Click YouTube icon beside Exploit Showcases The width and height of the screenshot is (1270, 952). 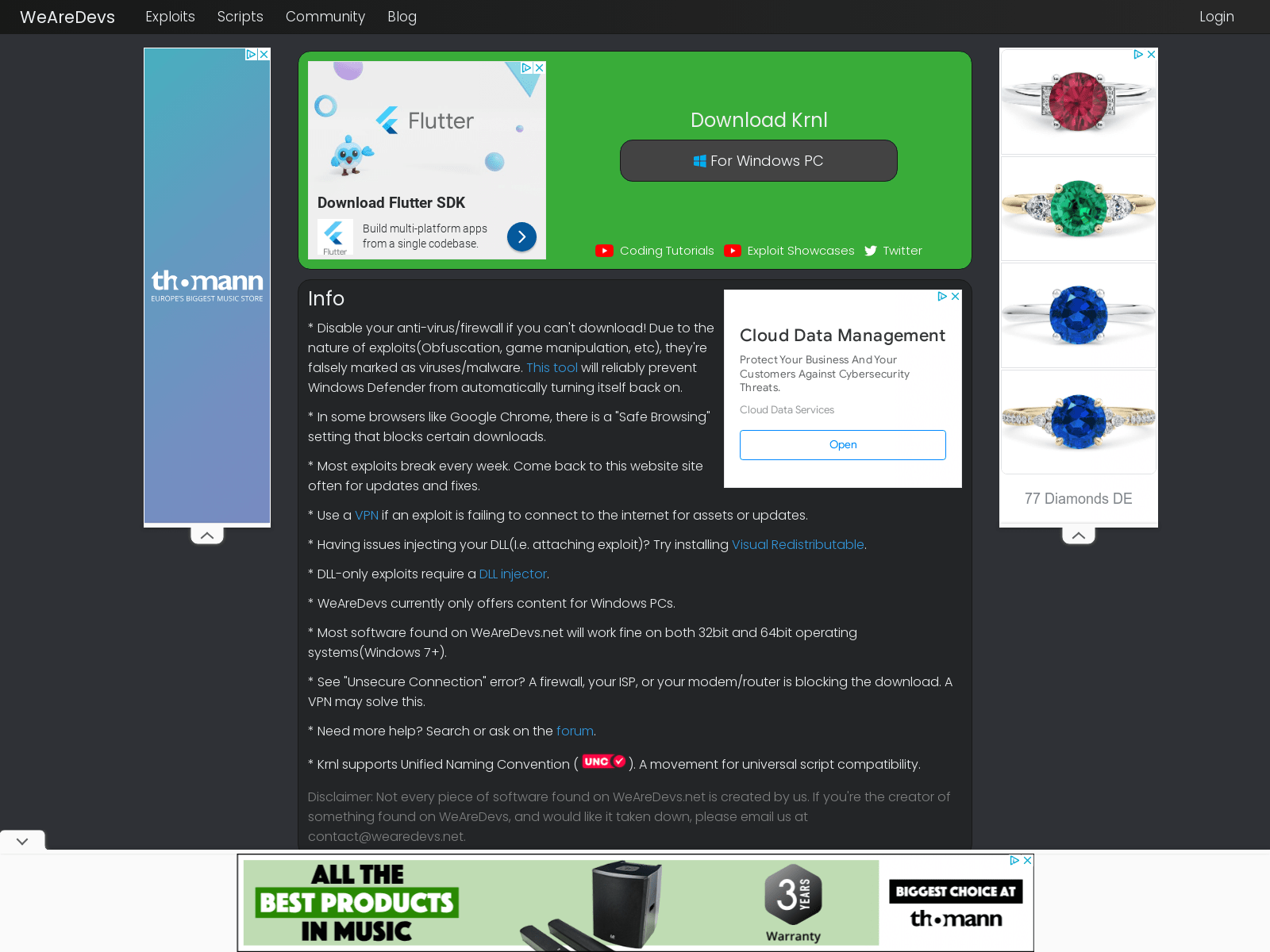coord(733,251)
